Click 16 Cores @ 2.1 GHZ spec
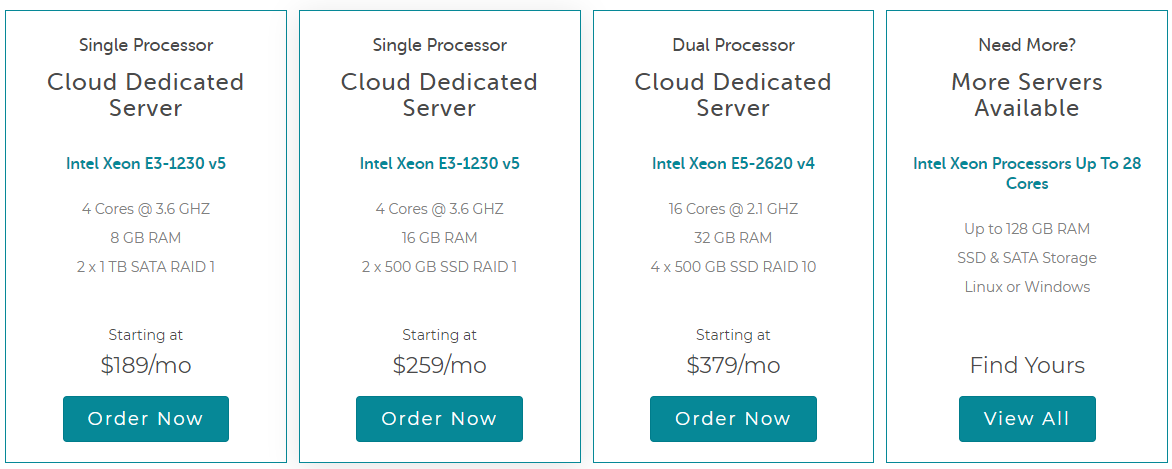 pyautogui.click(x=733, y=209)
